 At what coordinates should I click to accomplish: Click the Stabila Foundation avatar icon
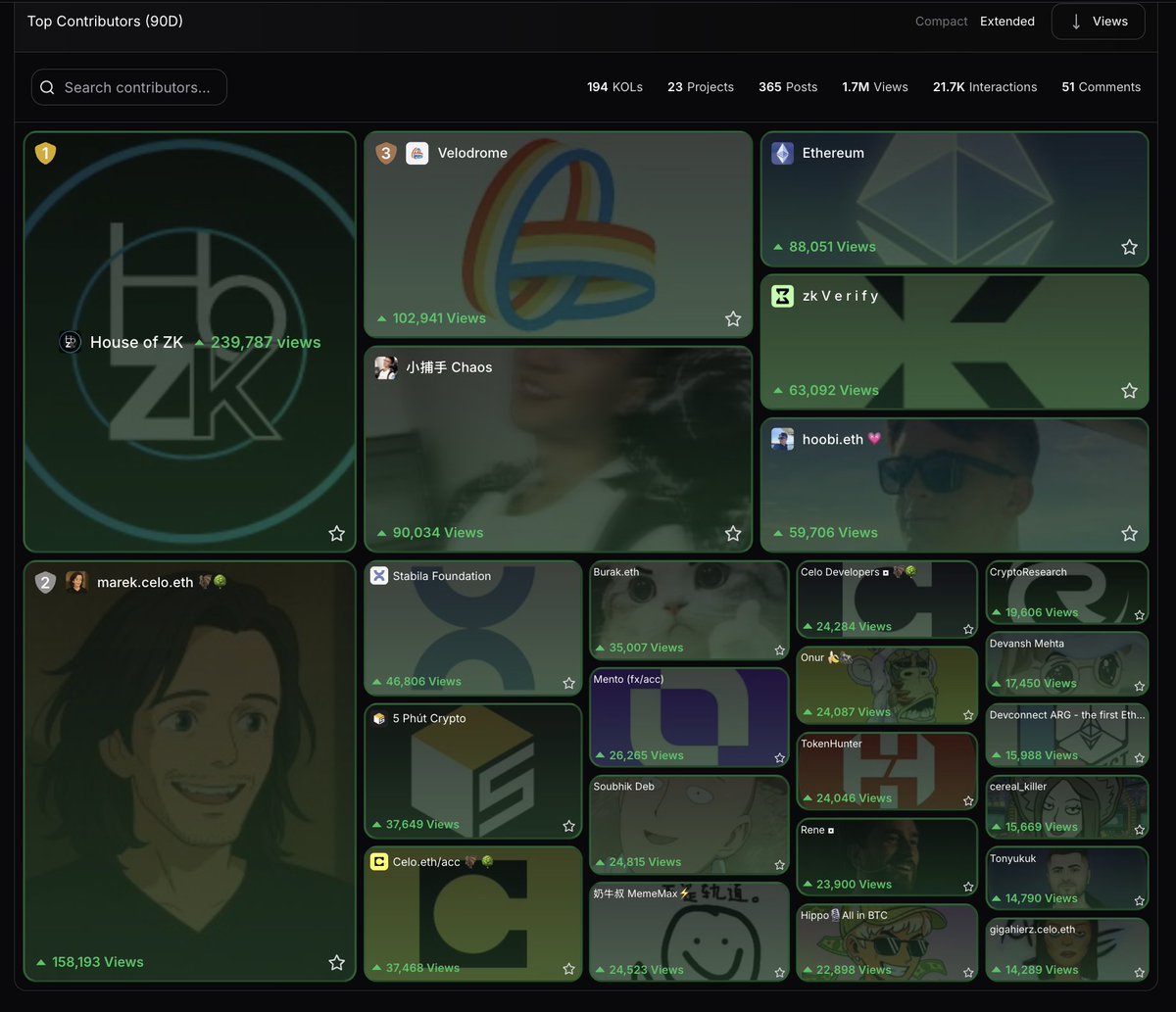(x=379, y=576)
